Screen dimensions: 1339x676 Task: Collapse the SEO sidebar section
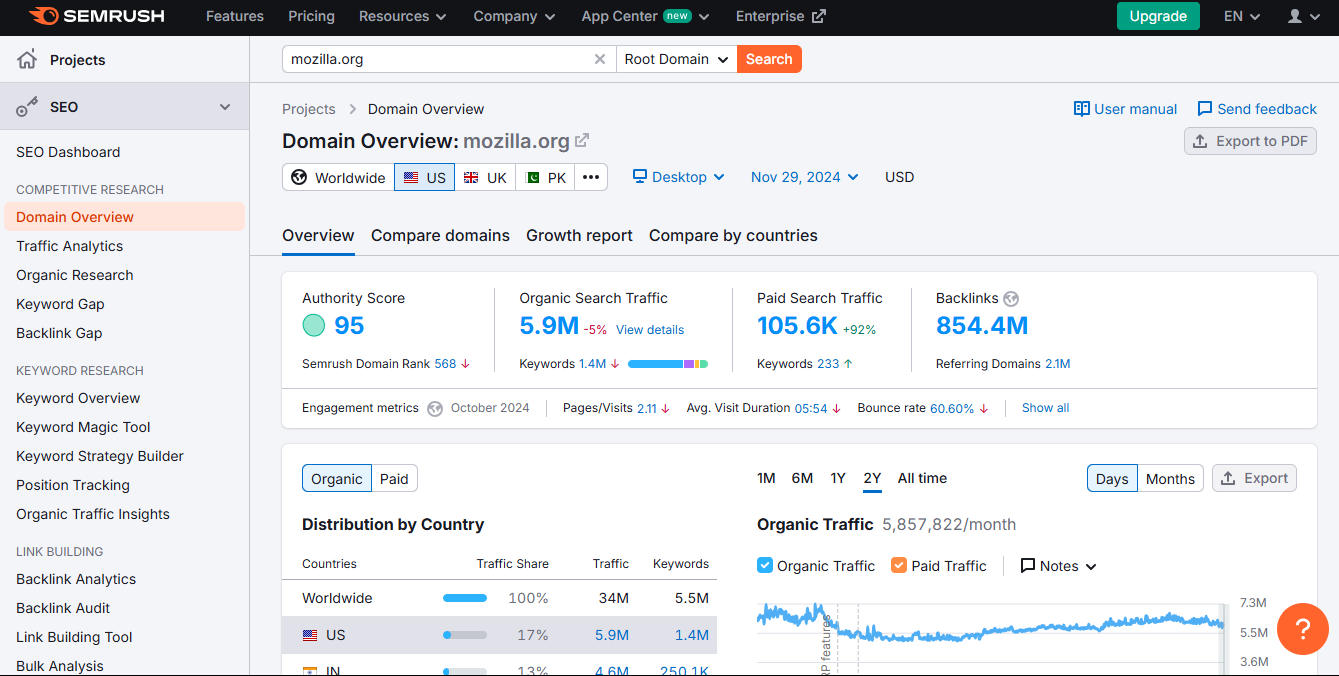(225, 107)
